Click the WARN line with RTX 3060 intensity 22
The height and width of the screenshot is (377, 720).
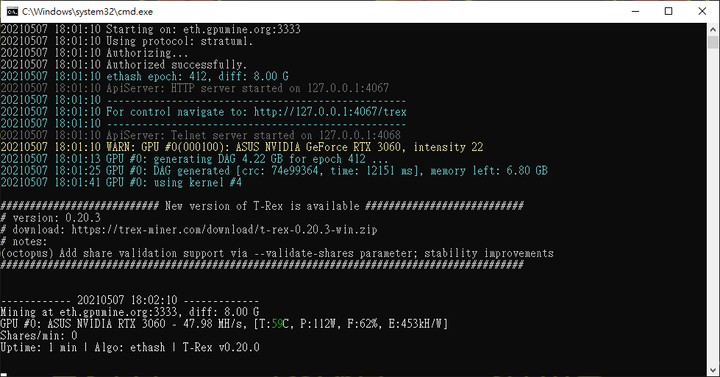(x=242, y=147)
